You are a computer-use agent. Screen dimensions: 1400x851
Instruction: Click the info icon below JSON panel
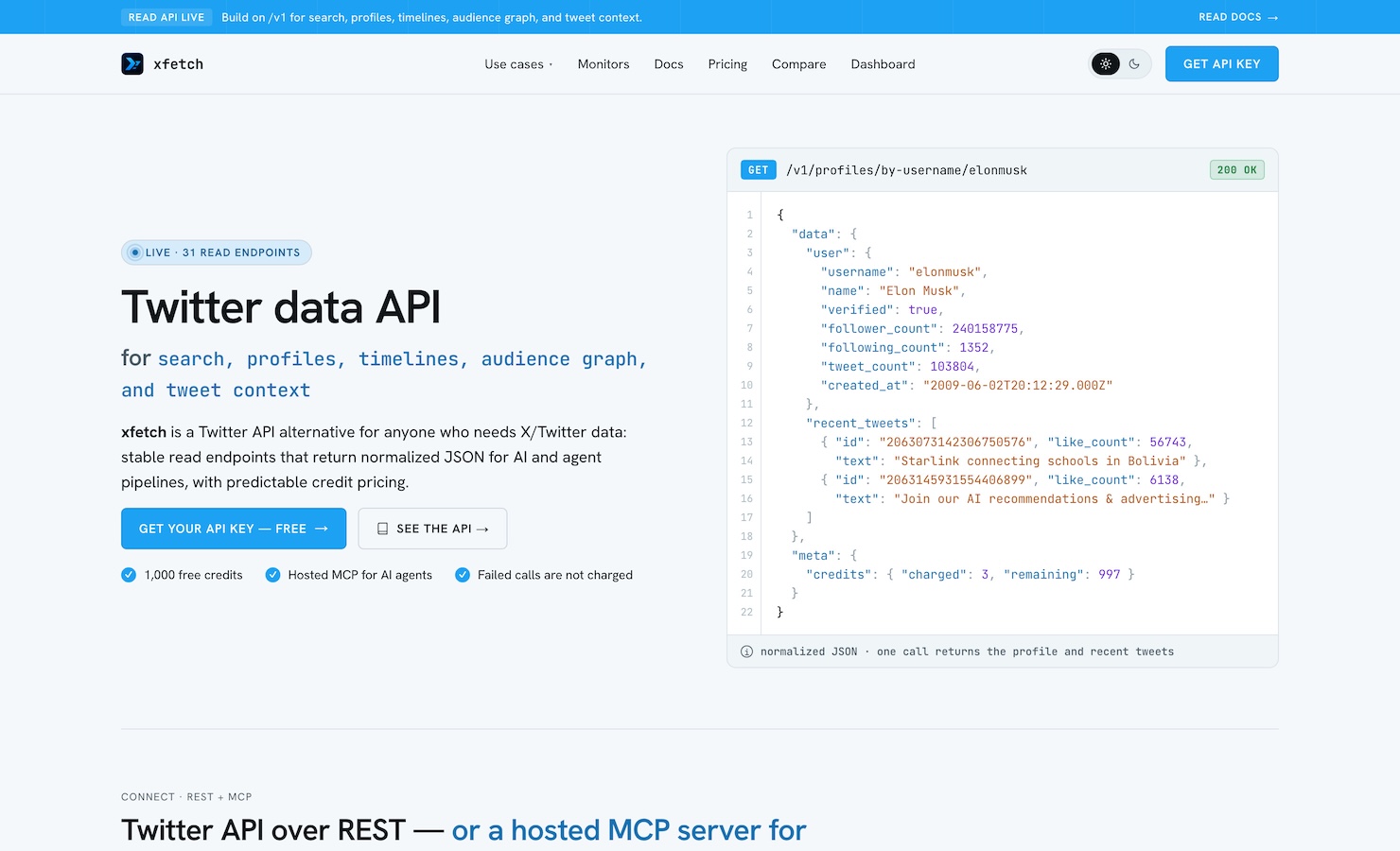(x=746, y=651)
